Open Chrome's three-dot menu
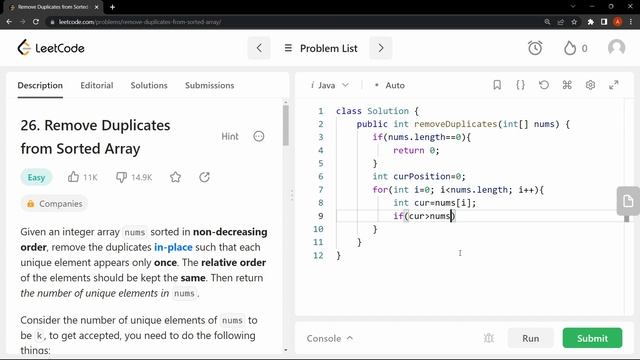The width and height of the screenshot is (640, 360). pos(631,22)
